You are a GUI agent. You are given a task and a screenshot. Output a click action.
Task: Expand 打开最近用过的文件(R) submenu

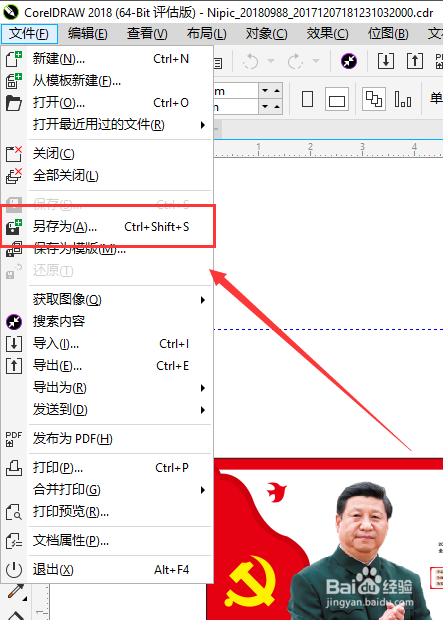107,125
